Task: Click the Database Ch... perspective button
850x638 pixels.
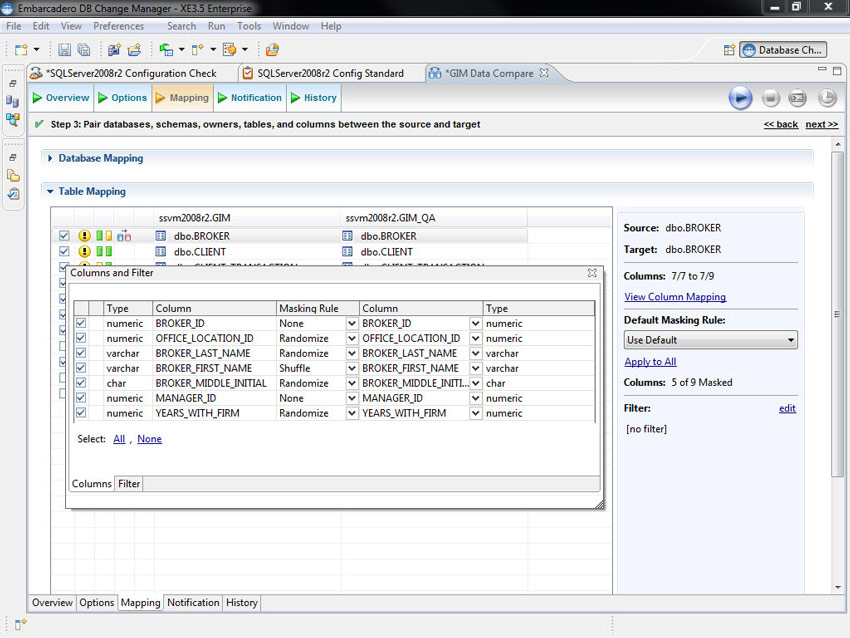Action: pos(783,50)
